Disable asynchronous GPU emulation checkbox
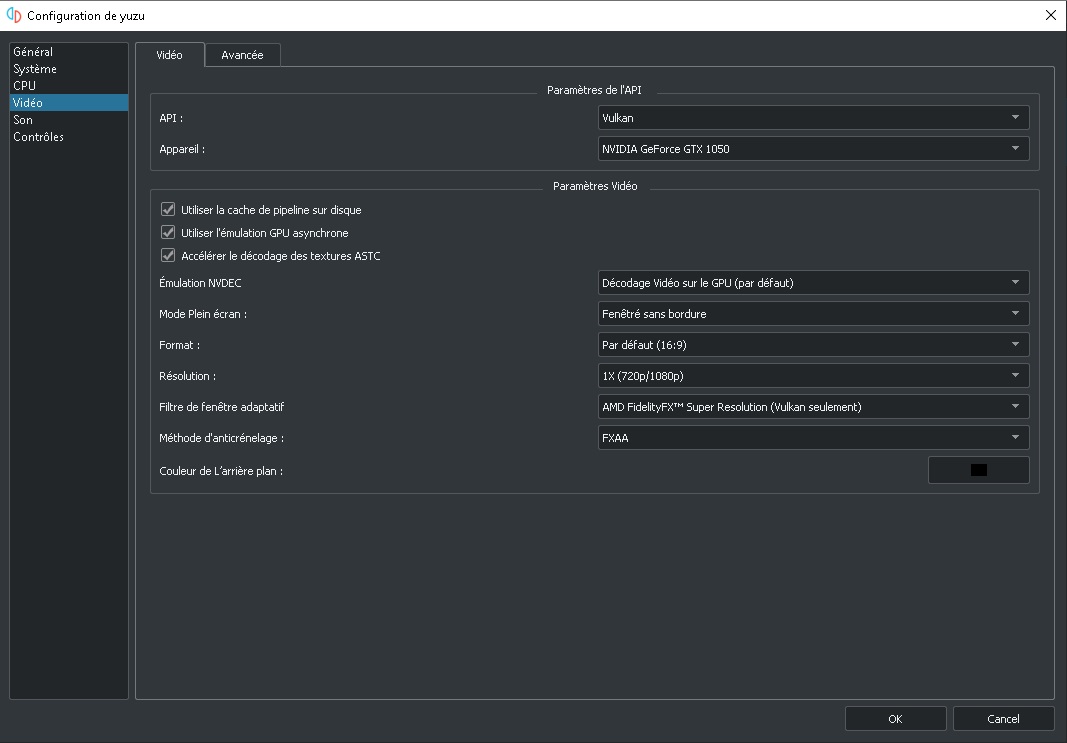 coord(168,233)
